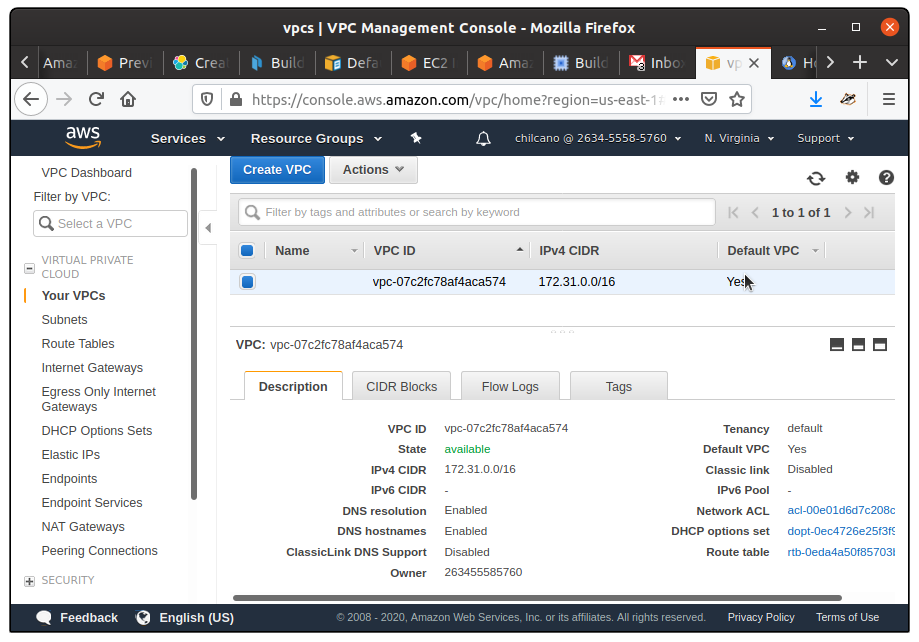Image resolution: width=919 pixels, height=642 pixels.
Task: Maximize the details pane with third layout icon
Action: coord(880,345)
